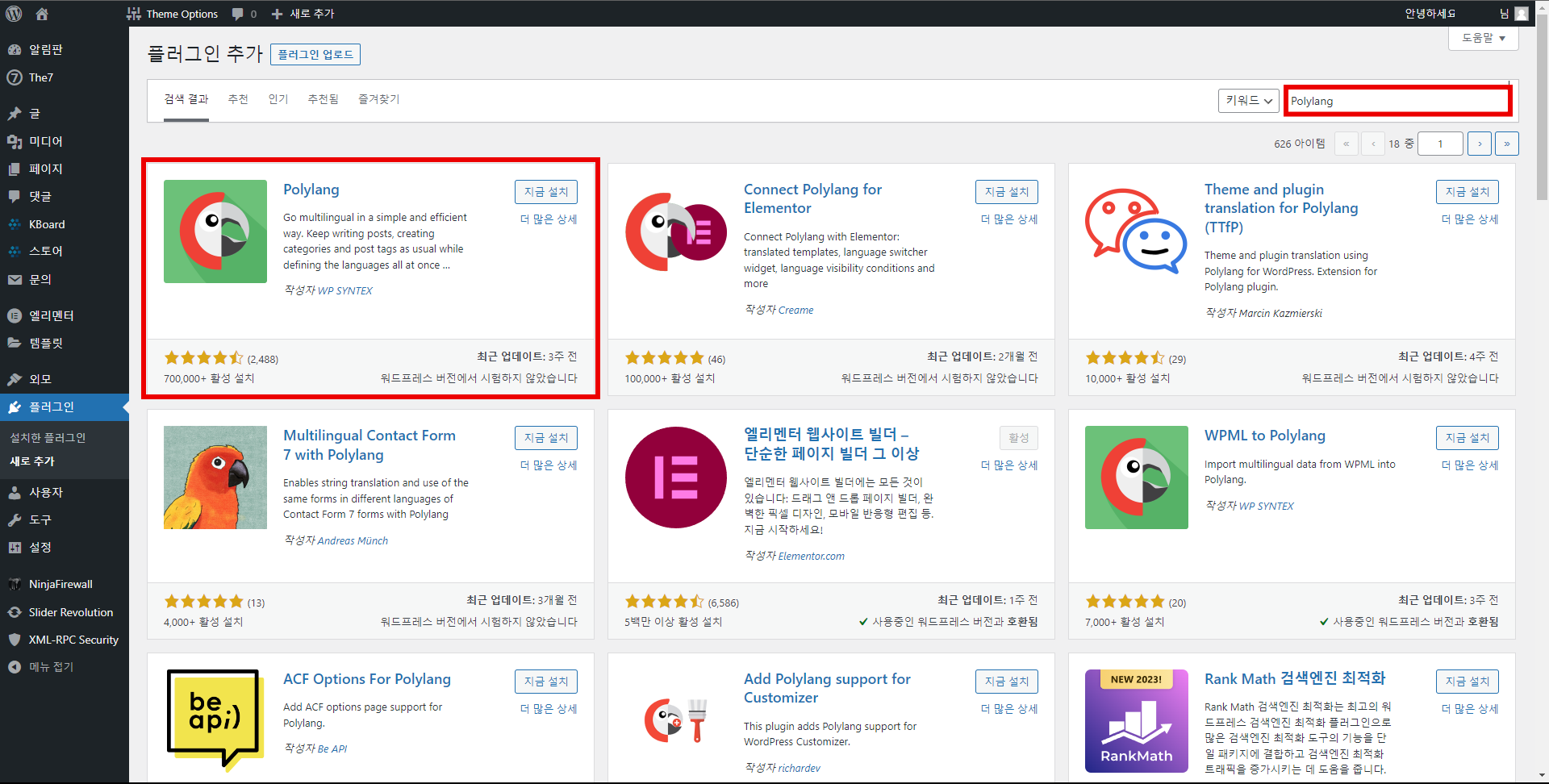The width and height of the screenshot is (1549, 784).
Task: Install Theme and plugin translation for Polylang
Action: click(x=1468, y=192)
